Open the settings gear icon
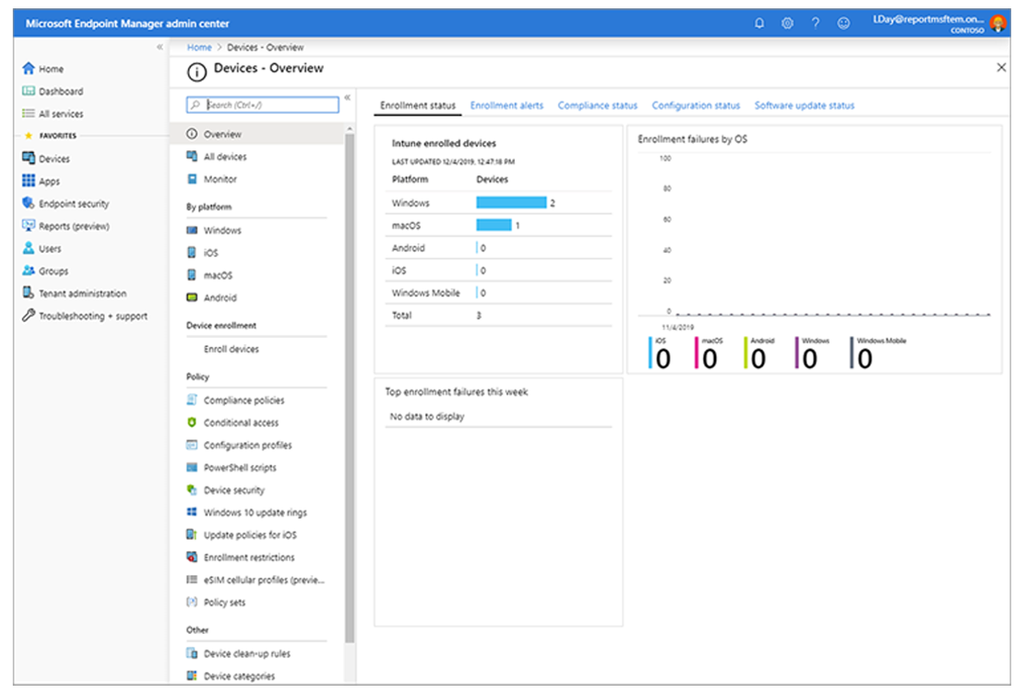This screenshot has height=694, width=1024. (788, 24)
